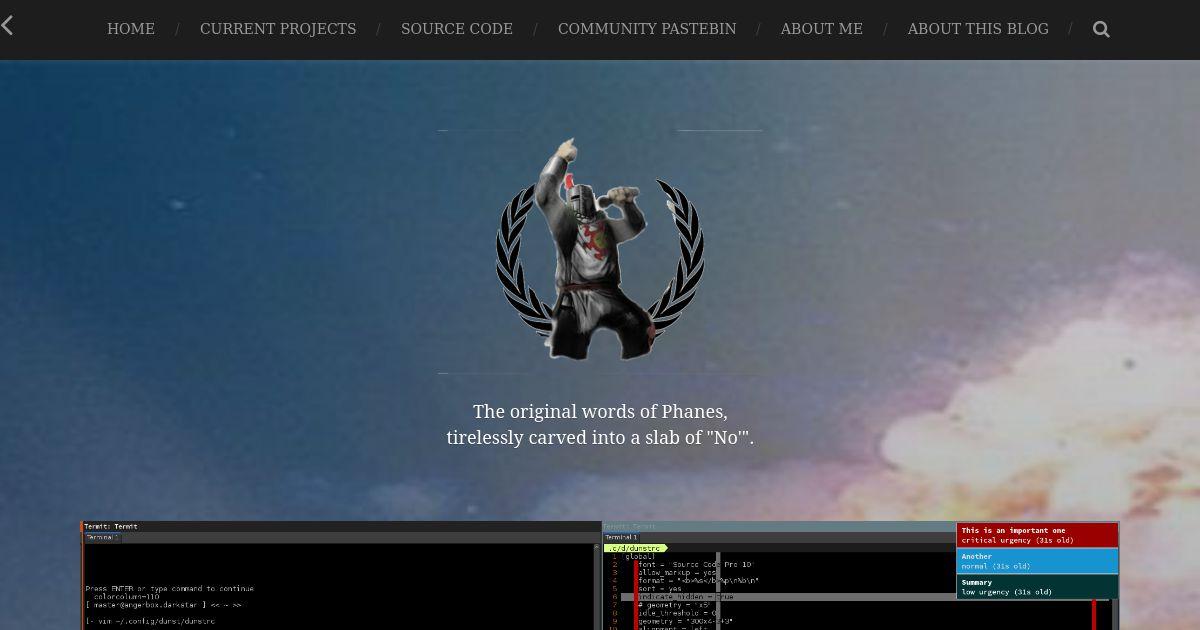Select the 'Terminal 1' tab in left screenshot

(102, 537)
